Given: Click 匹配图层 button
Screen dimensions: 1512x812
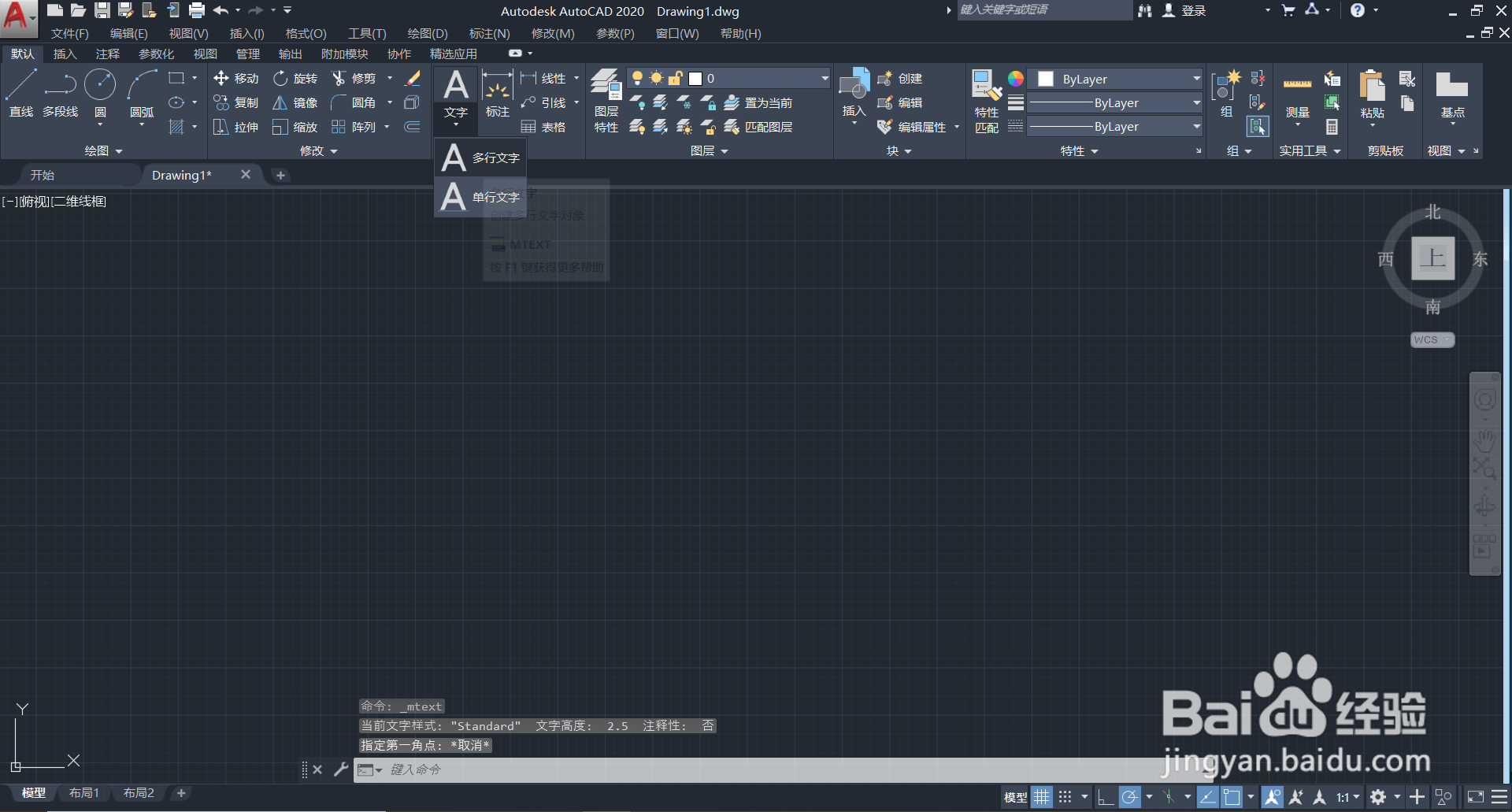Looking at the screenshot, I should [758, 127].
